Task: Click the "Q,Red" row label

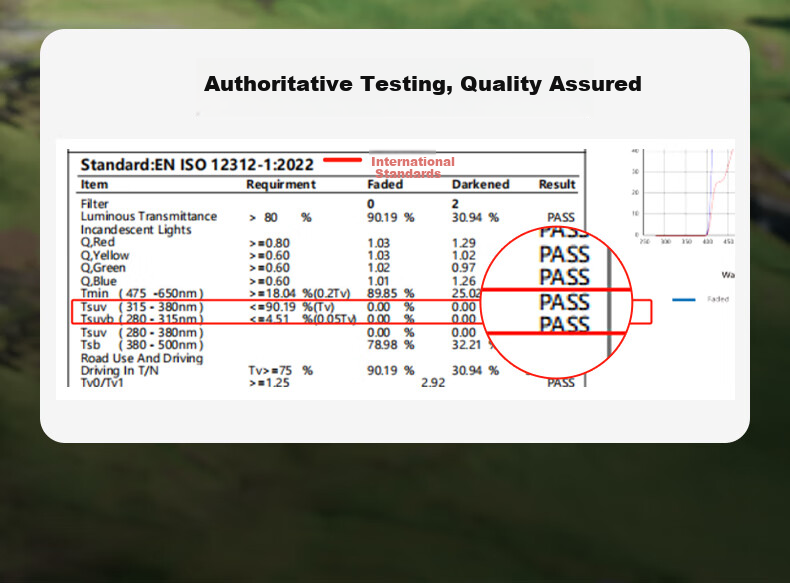Action: [98, 242]
